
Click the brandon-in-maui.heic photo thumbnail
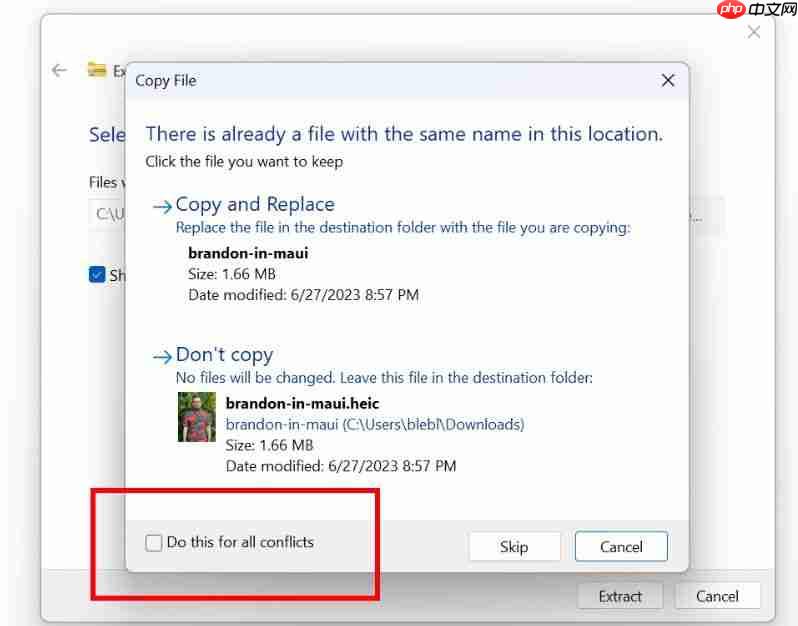pyautogui.click(x=196, y=417)
